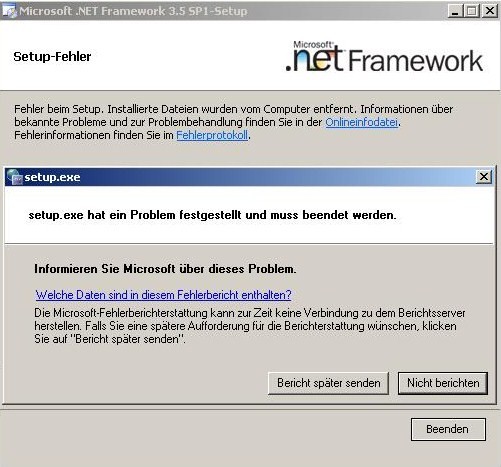Click the 'Microsoft .NET Framework 3.5 SP1-Setup' title

[133, 11]
